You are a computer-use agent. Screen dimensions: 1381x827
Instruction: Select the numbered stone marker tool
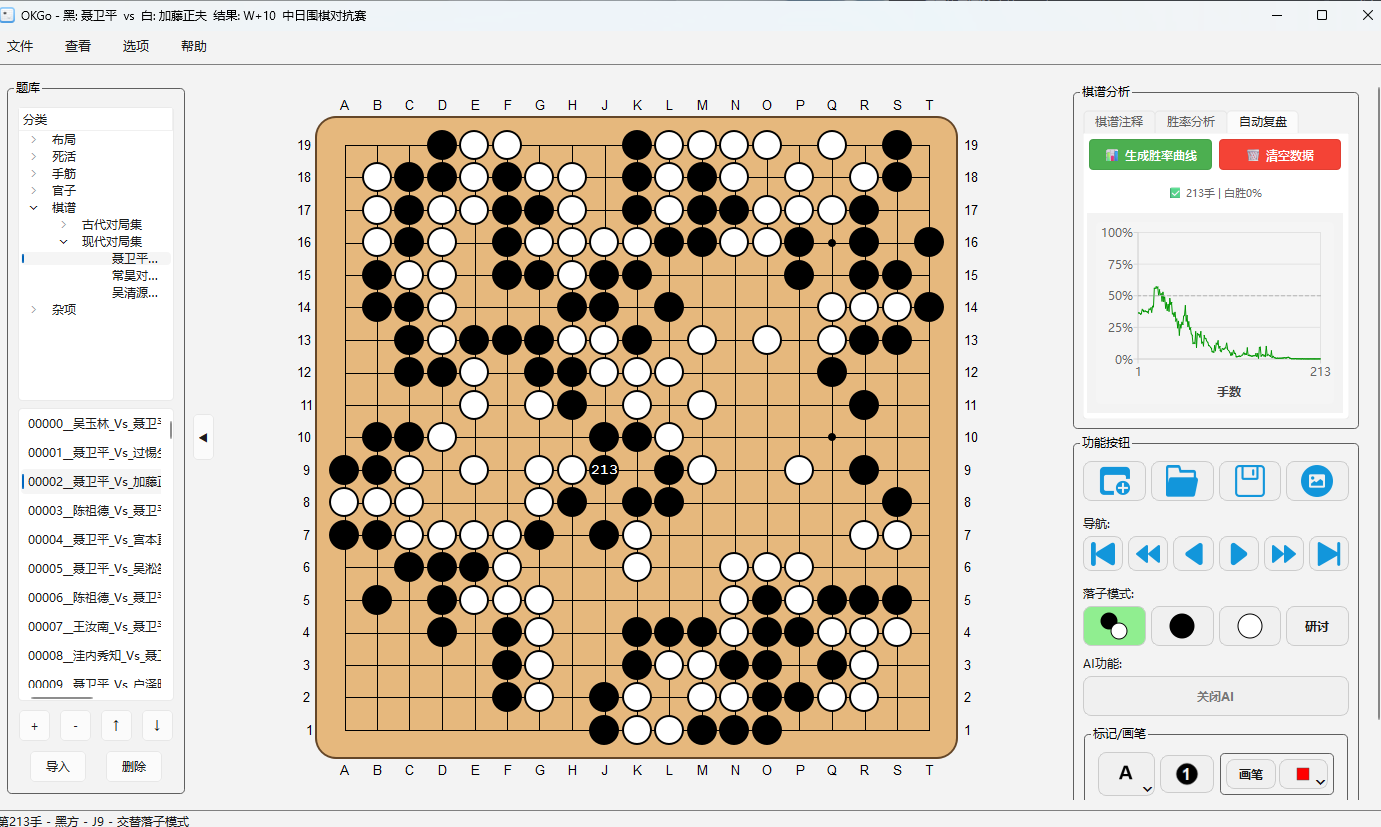[x=1186, y=774]
